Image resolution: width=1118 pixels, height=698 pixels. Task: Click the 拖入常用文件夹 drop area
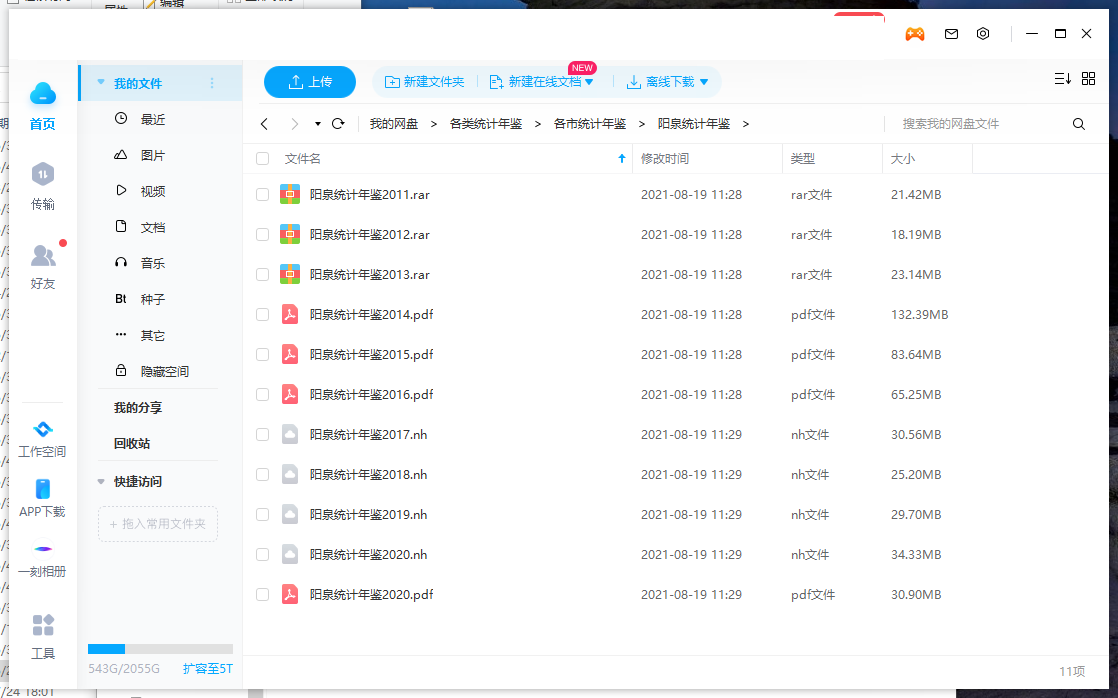pyautogui.click(x=158, y=524)
